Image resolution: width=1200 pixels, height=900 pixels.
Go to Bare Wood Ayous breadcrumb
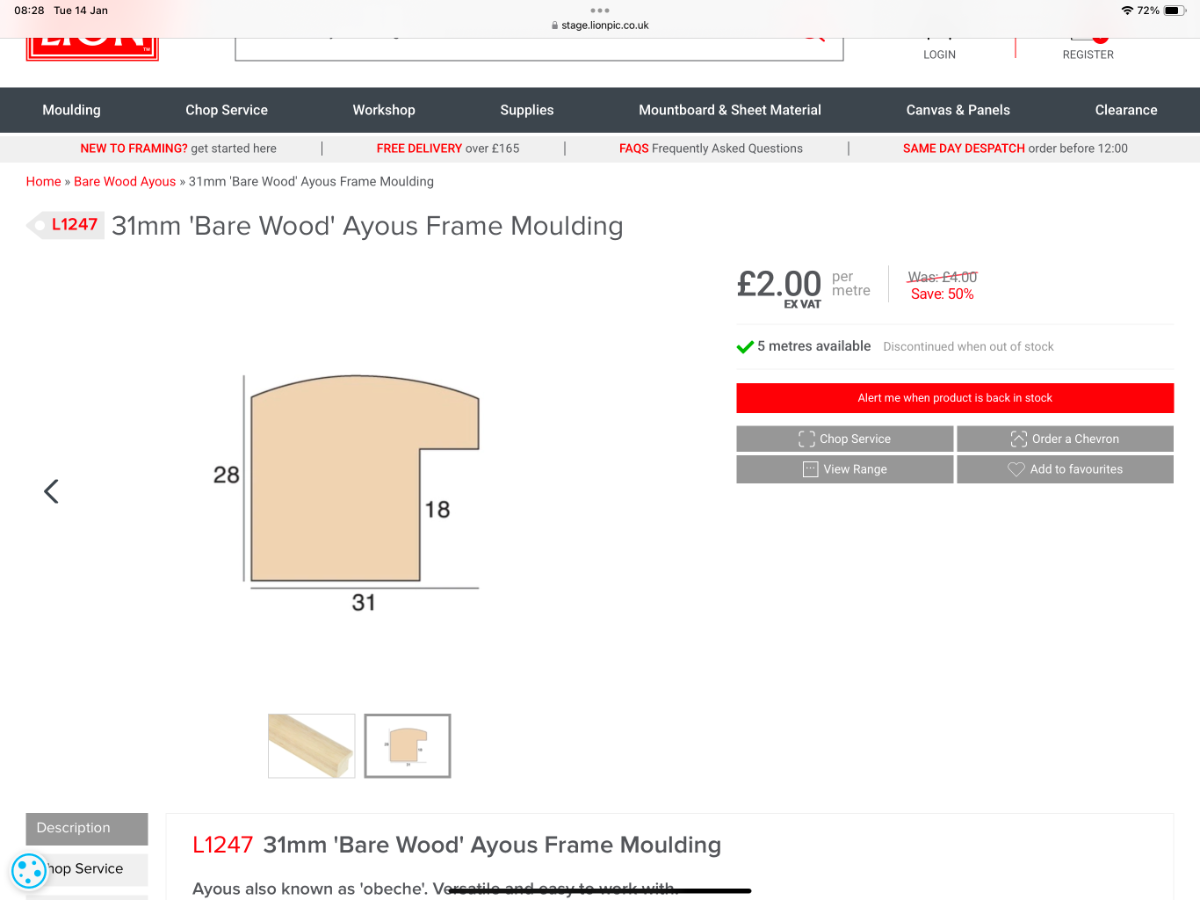pos(125,182)
